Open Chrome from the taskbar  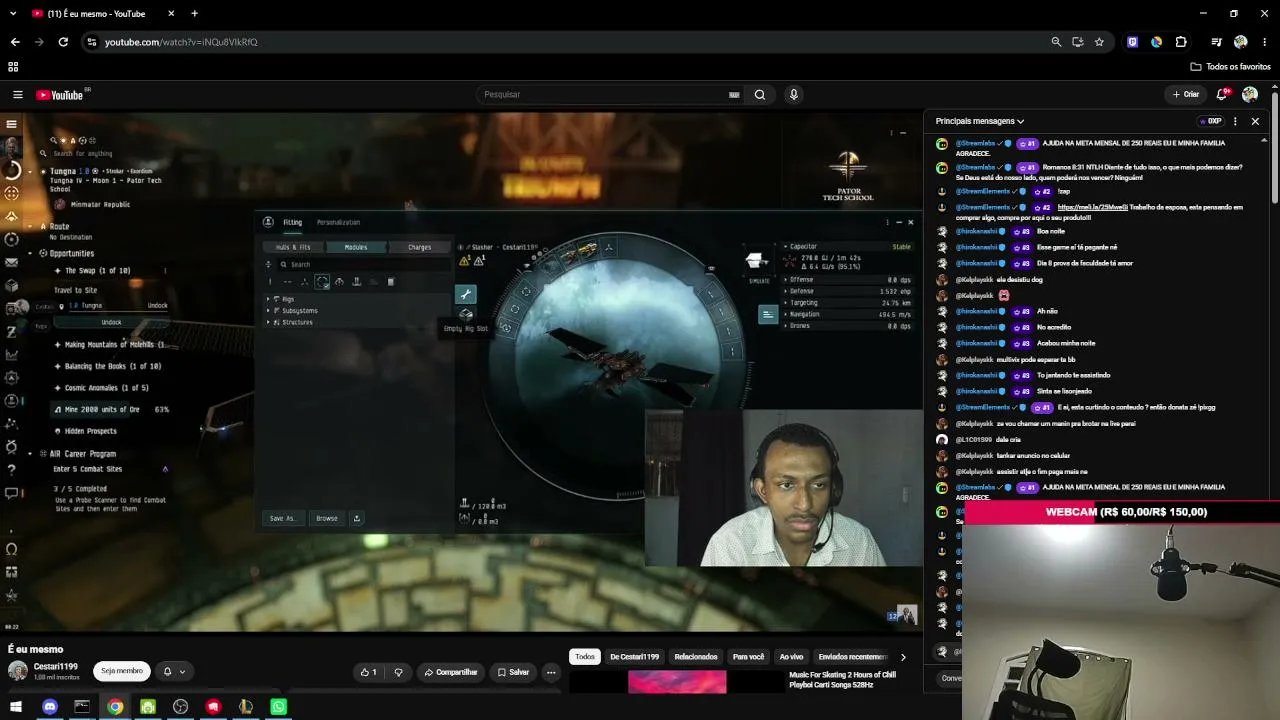[x=115, y=707]
